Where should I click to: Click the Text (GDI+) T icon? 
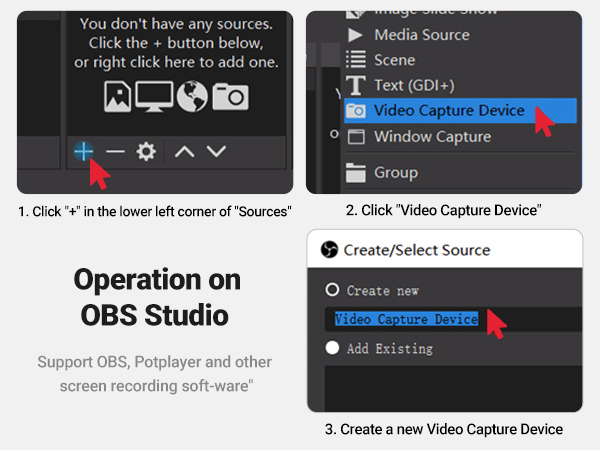(x=355, y=85)
